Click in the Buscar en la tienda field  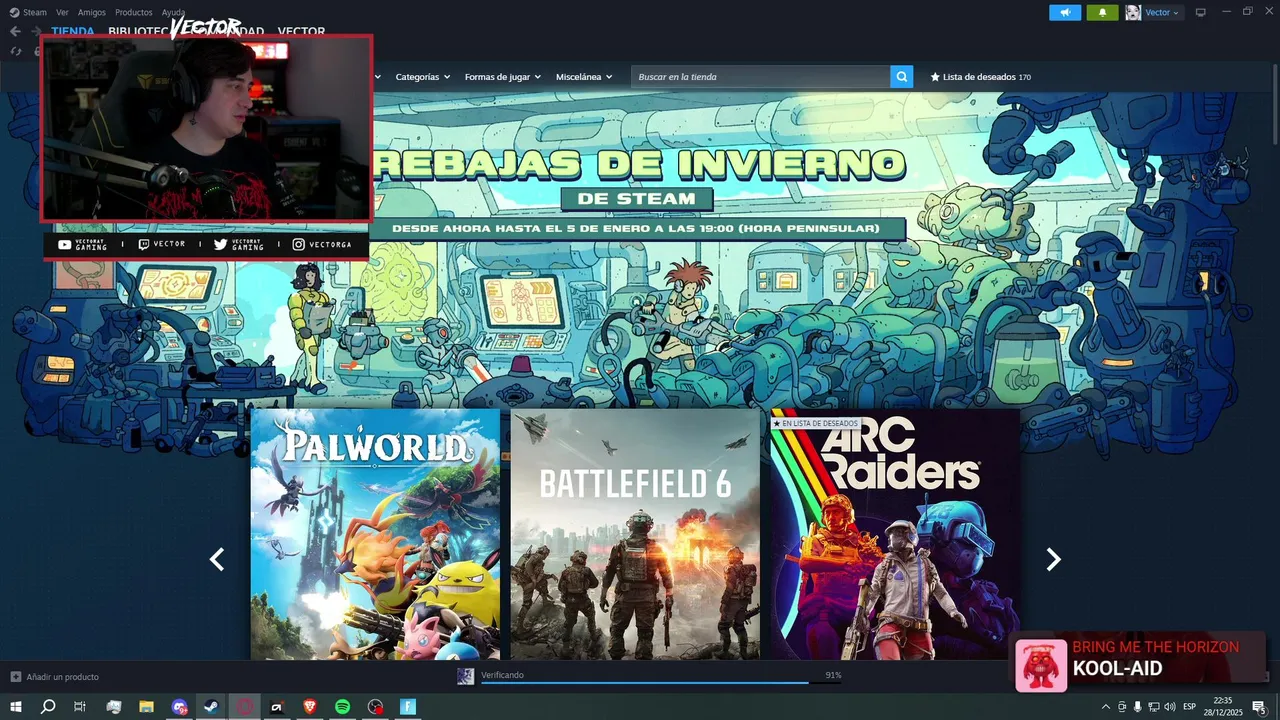[x=761, y=77]
